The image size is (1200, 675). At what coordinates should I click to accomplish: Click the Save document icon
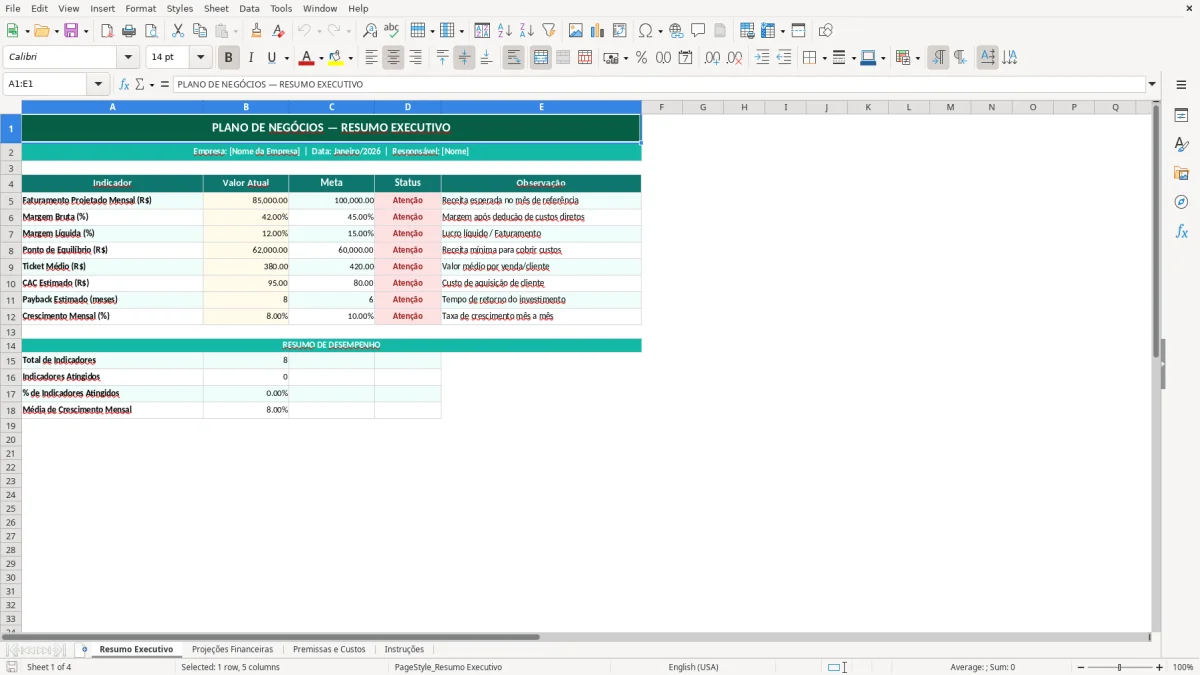click(x=71, y=31)
